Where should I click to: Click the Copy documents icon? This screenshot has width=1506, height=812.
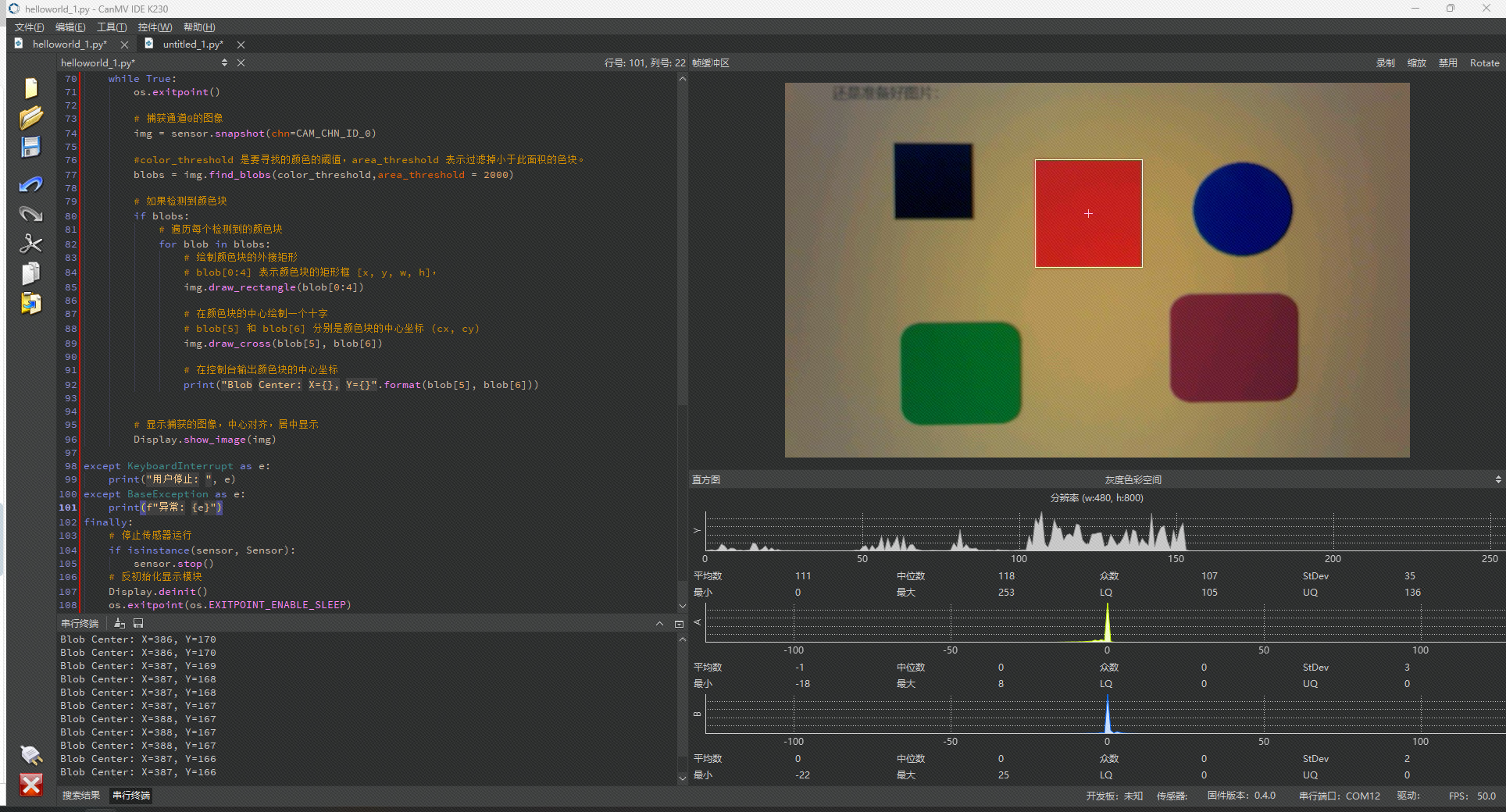tap(31, 273)
